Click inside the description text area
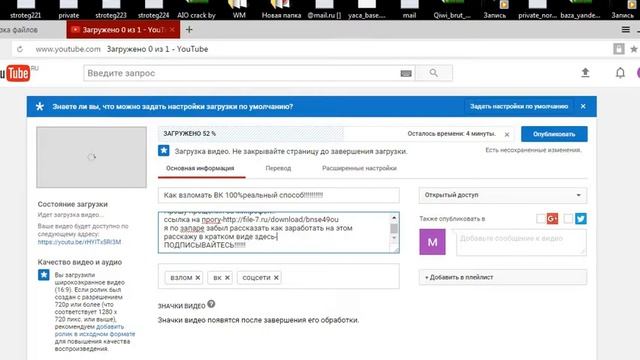 point(274,232)
